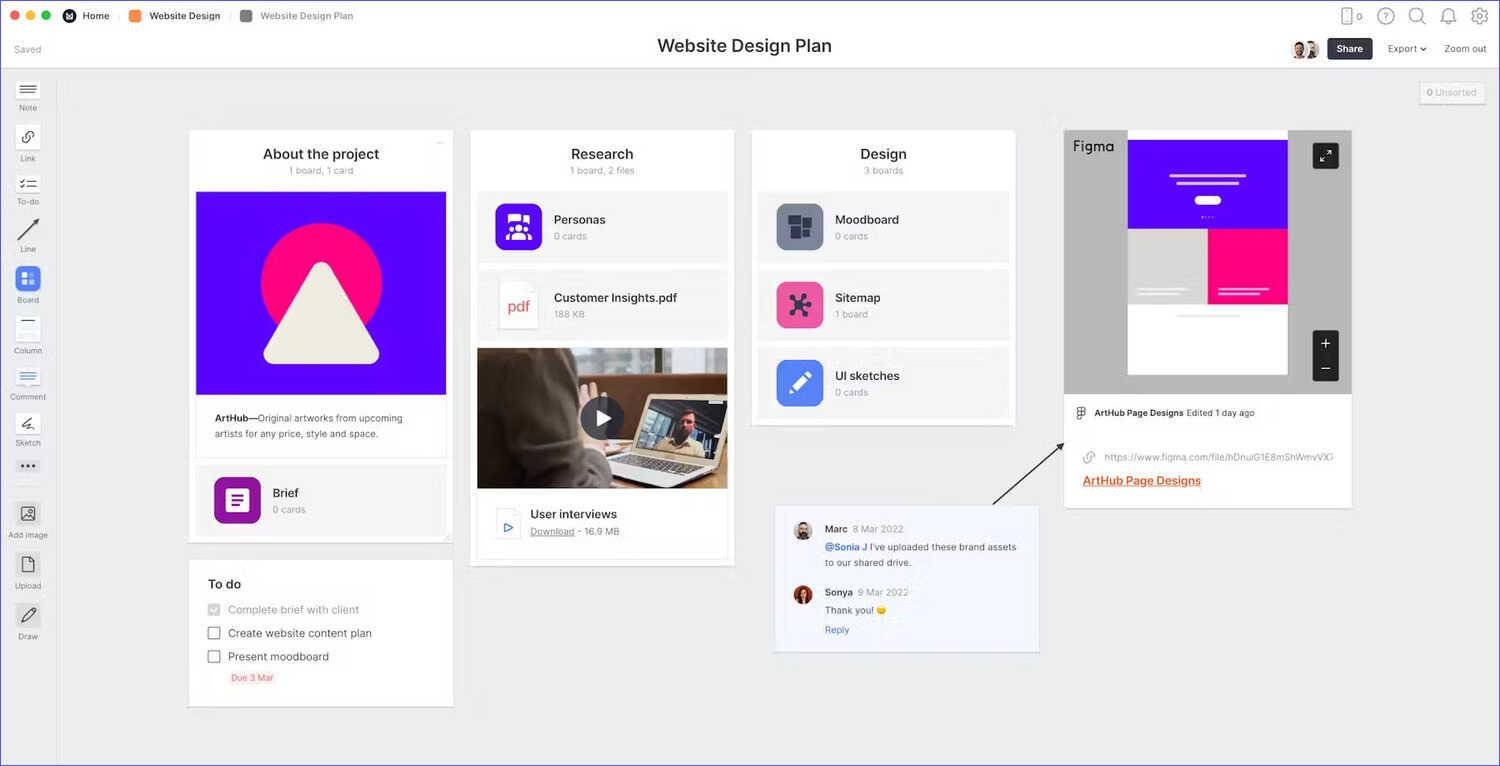Open the ArtHub Page Designs link
Viewport: 1500px width, 766px height.
(x=1140, y=480)
